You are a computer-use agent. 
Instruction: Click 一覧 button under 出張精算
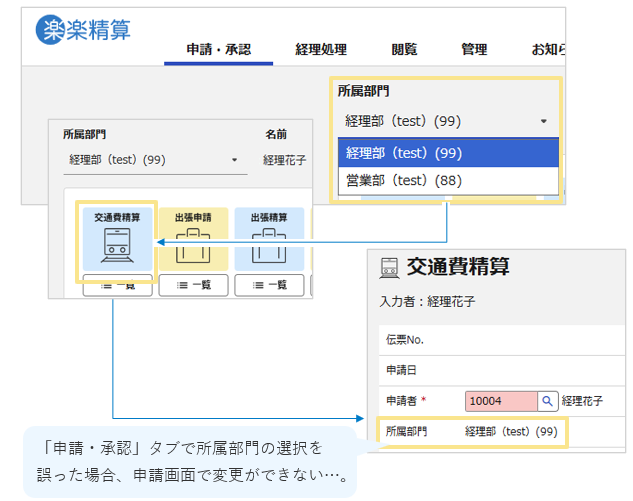269,285
